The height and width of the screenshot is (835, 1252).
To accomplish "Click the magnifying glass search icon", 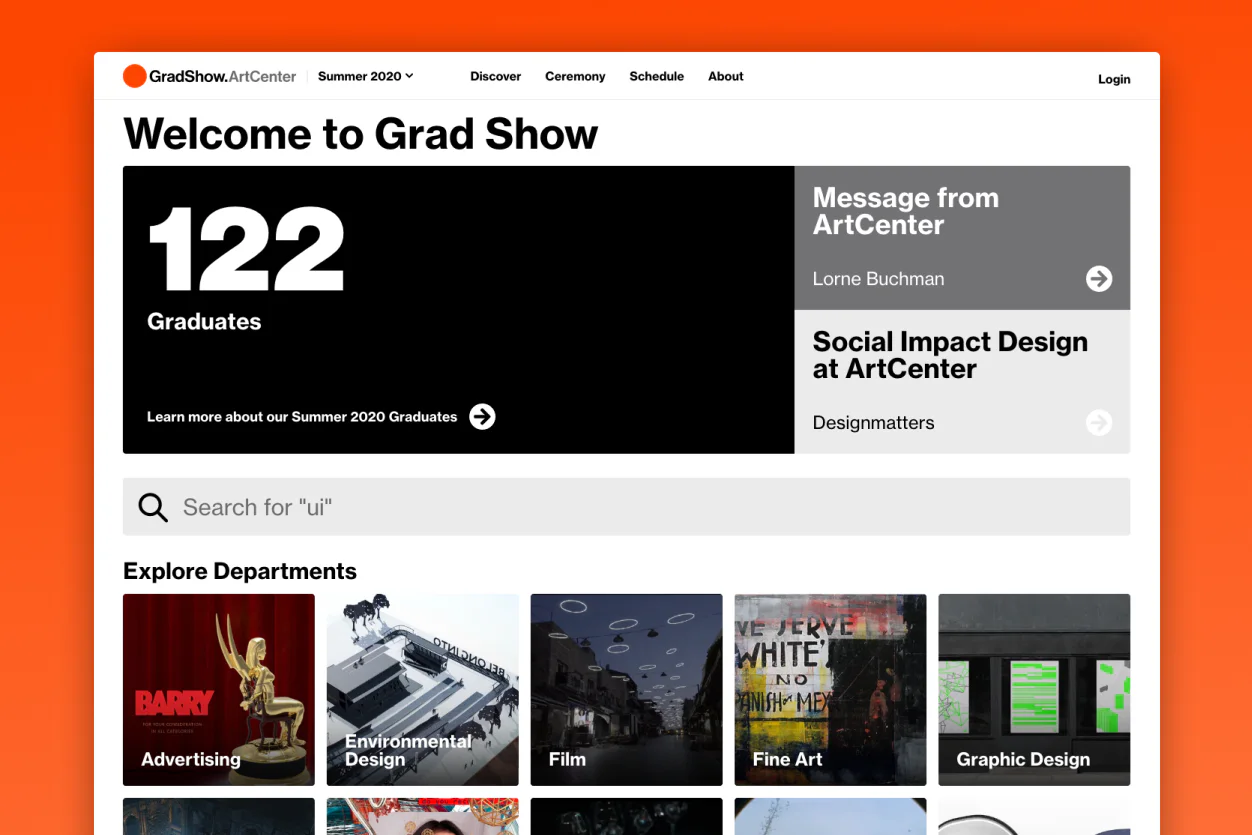I will (153, 507).
